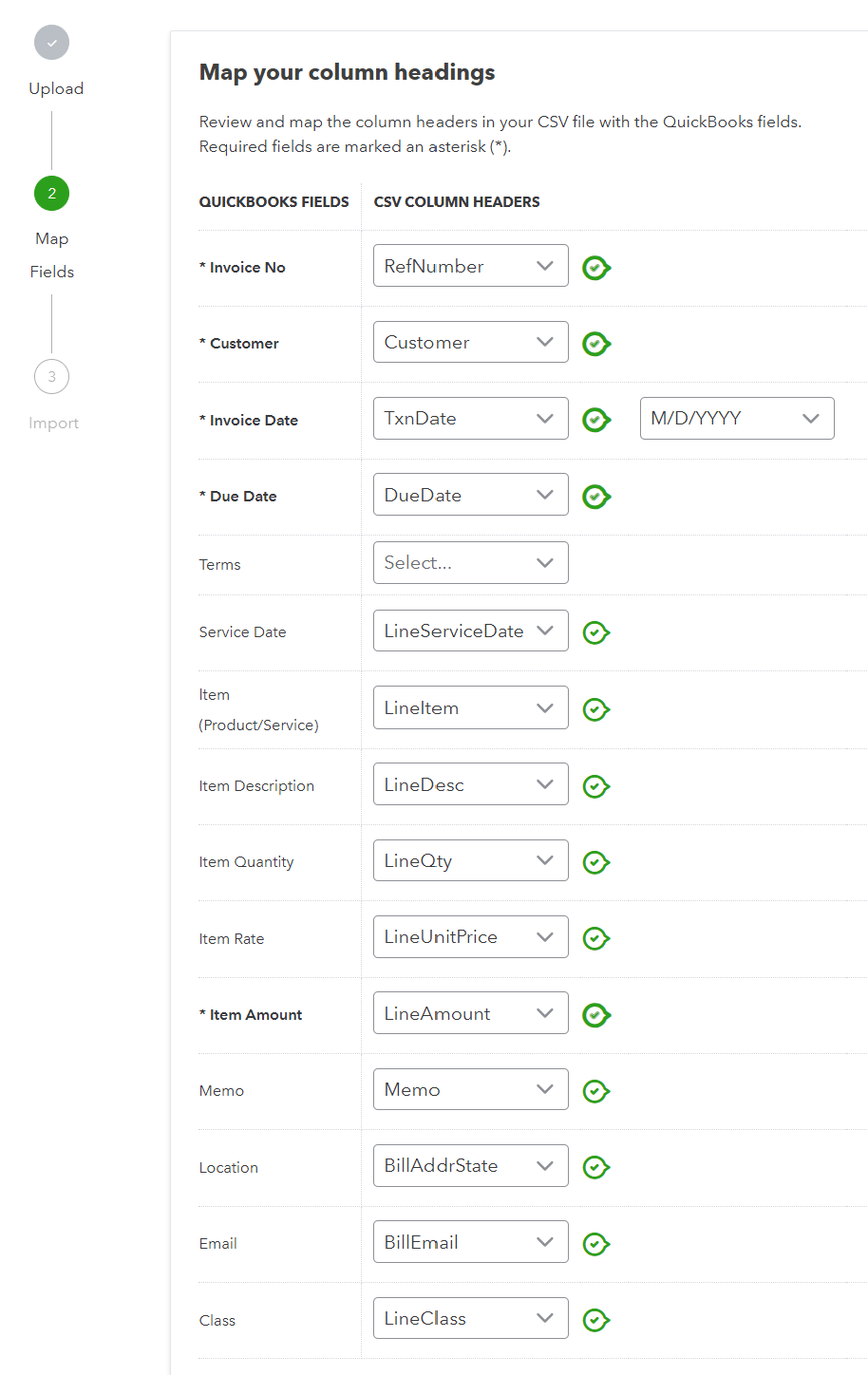The image size is (868, 1375).
Task: Select step 3 Import in wizard
Action: tap(52, 377)
